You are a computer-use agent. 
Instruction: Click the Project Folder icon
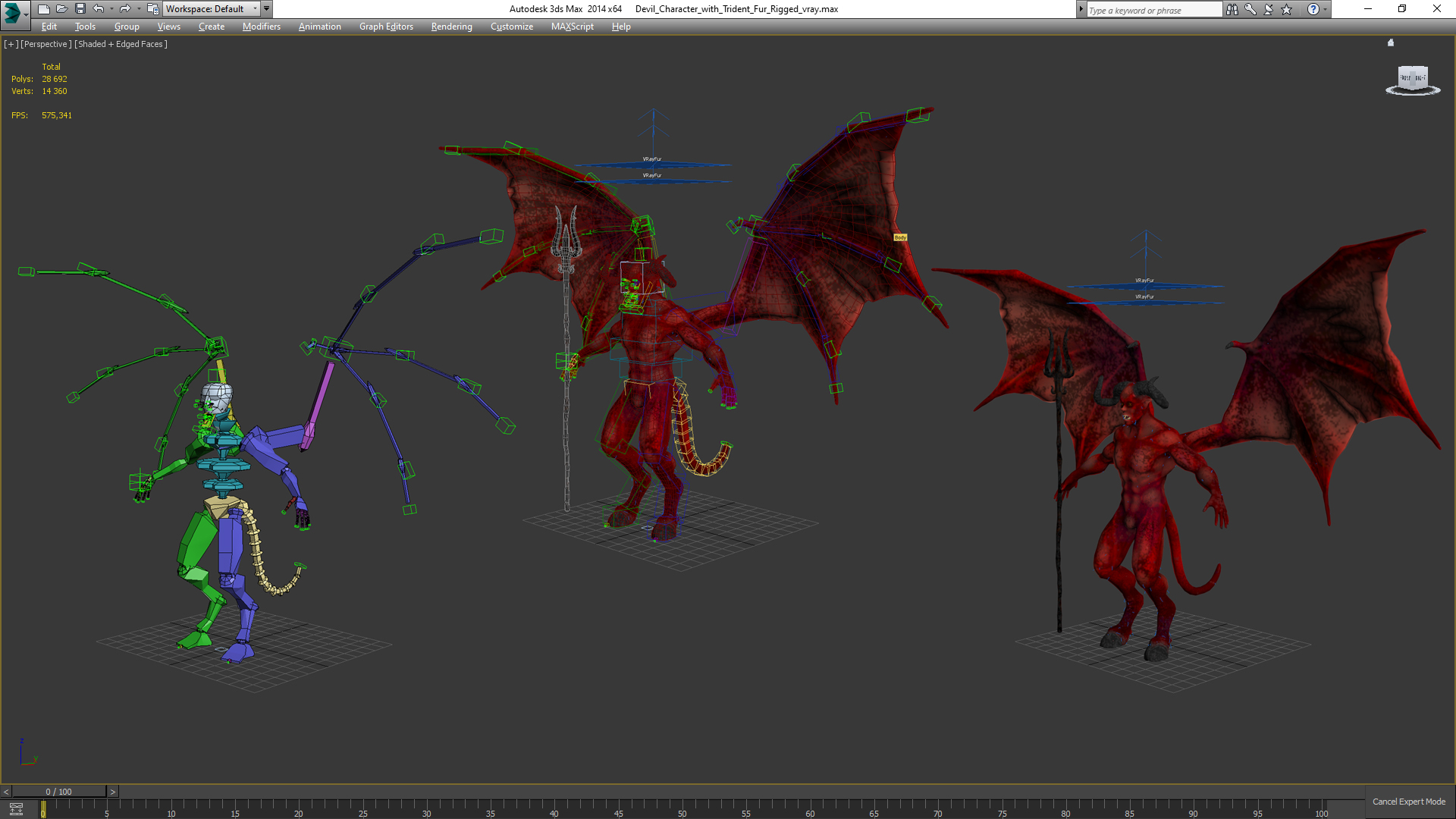tap(153, 9)
